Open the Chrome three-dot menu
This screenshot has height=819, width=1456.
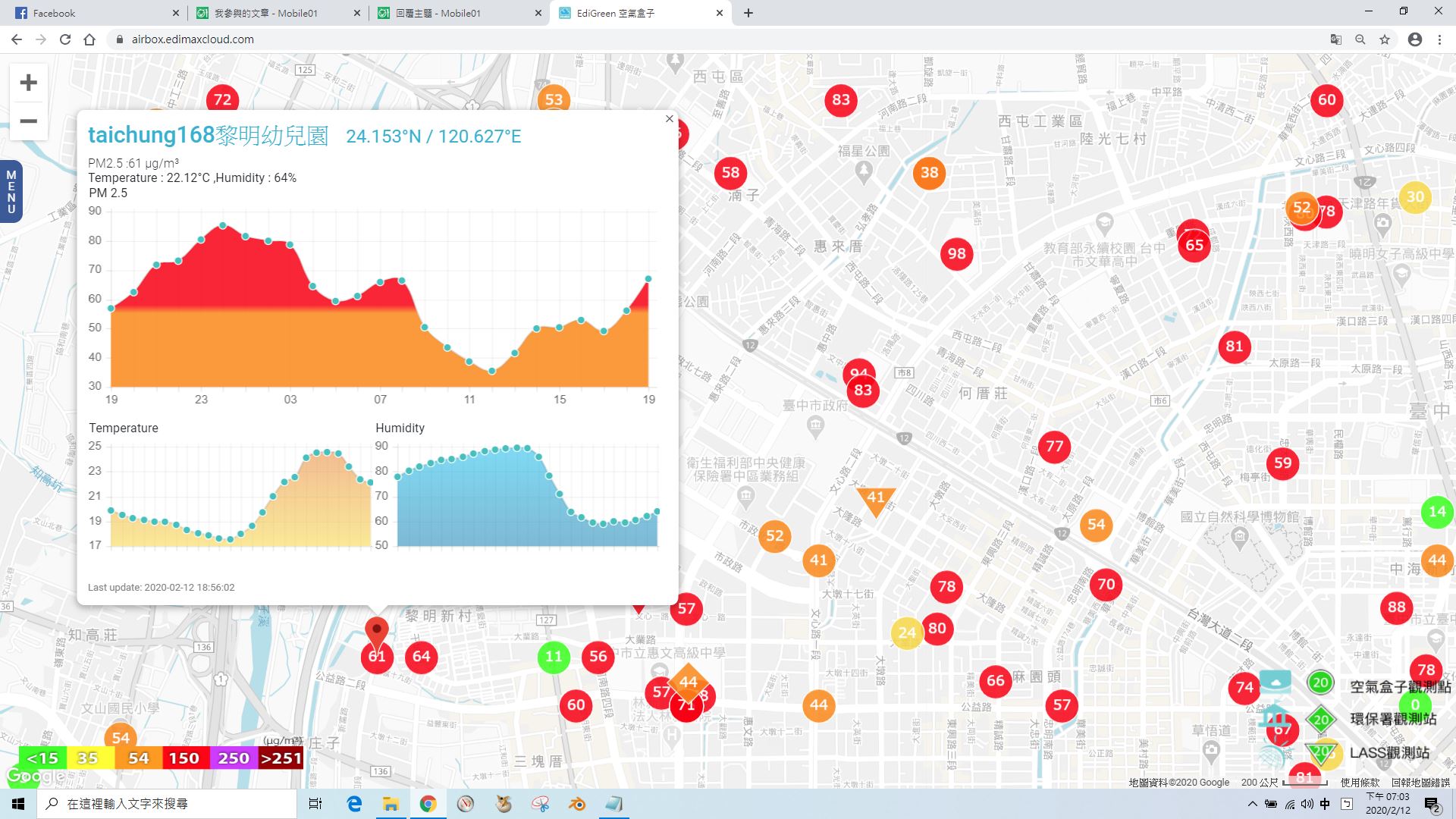(1439, 39)
